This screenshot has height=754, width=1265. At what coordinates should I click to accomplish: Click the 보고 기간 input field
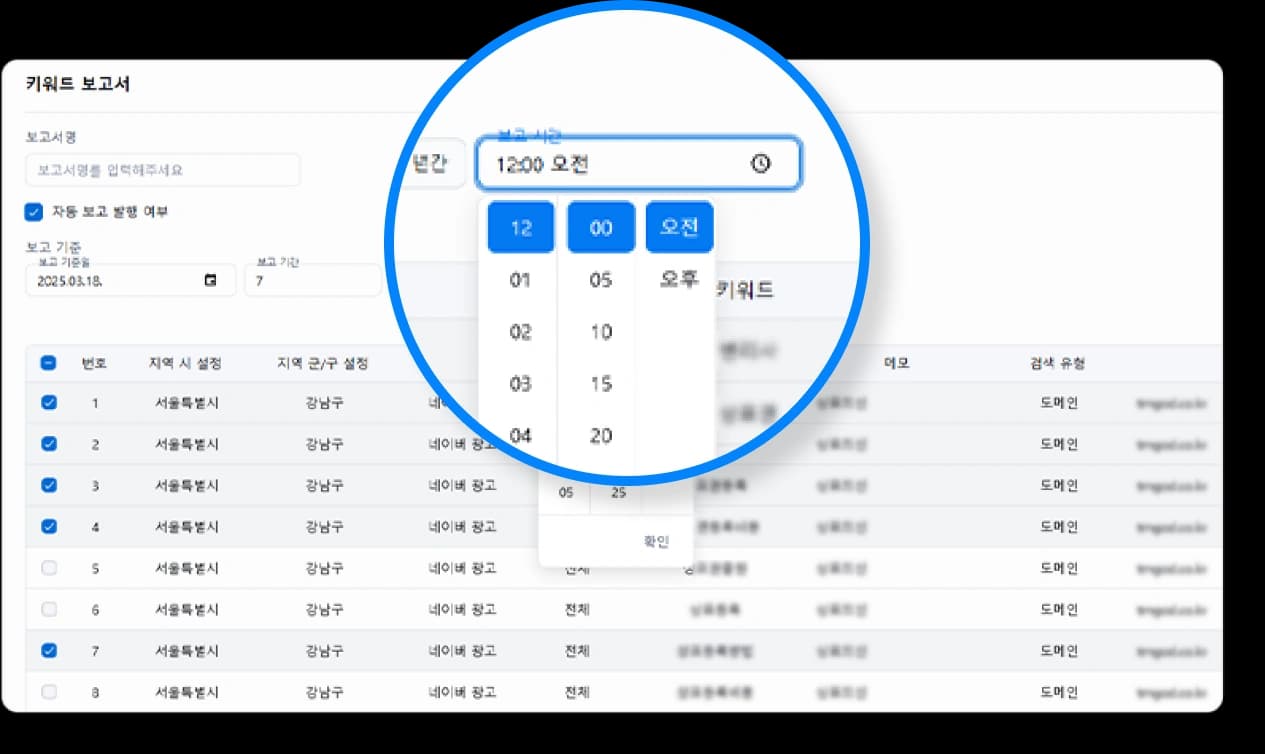[312, 281]
